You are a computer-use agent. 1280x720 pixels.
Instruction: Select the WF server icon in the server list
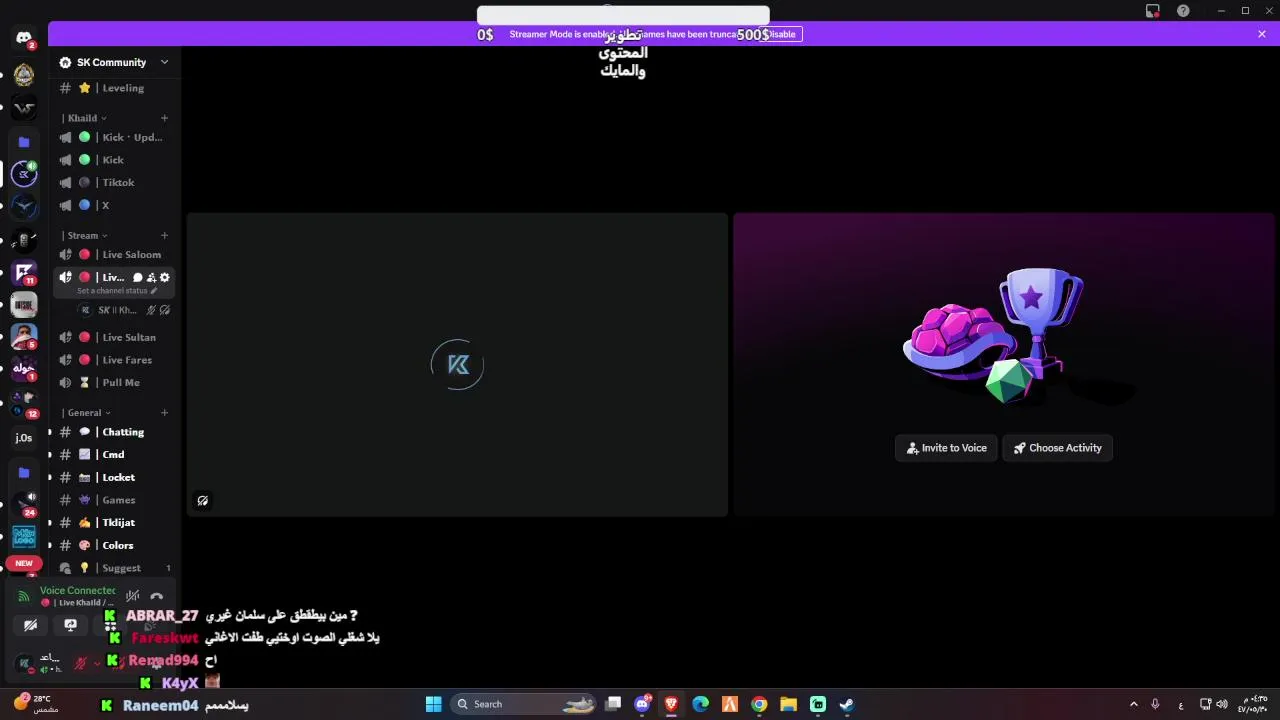[24, 108]
